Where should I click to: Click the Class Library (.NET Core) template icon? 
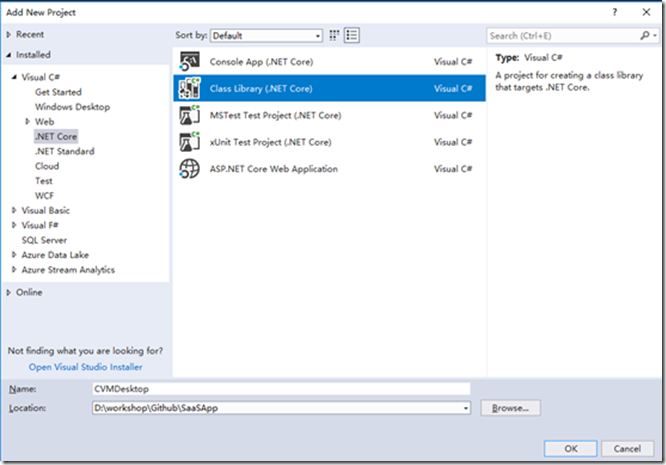point(189,88)
